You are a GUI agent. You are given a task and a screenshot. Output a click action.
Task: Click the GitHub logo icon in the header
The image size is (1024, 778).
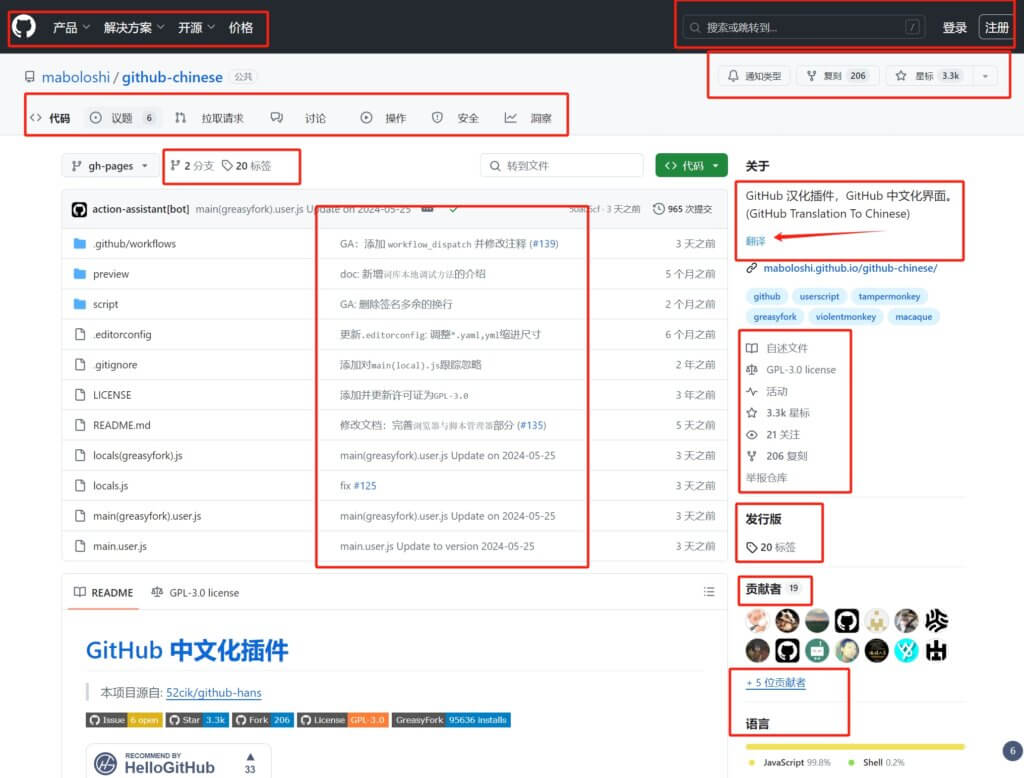click(x=24, y=27)
